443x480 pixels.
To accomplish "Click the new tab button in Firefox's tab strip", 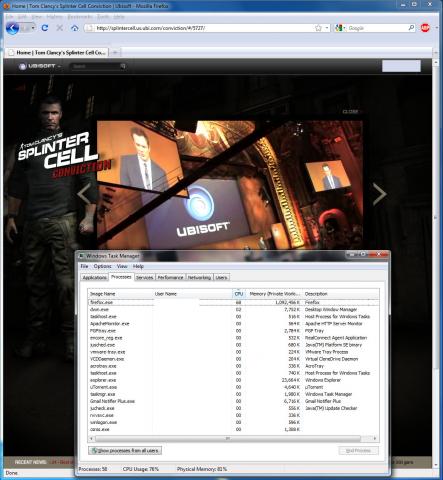I will tap(115, 53).
